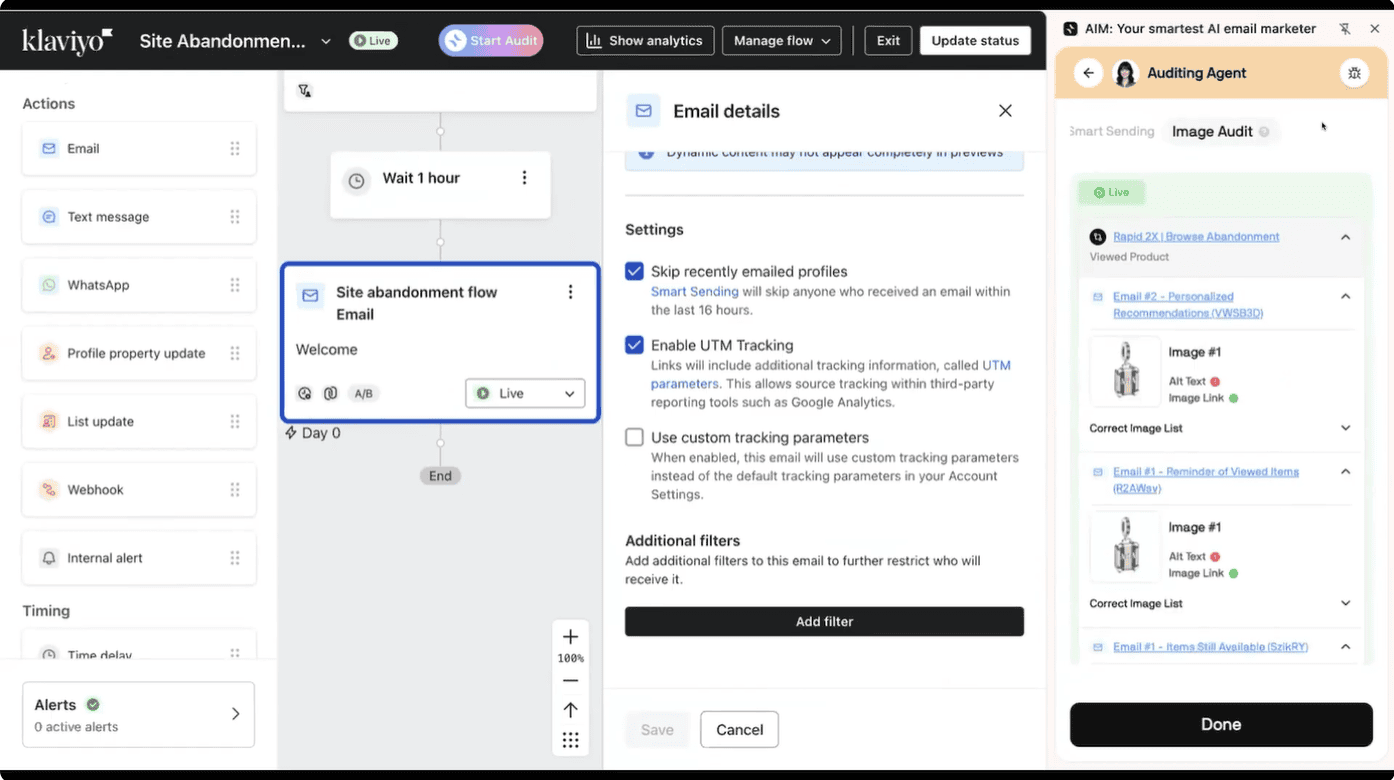1394x780 pixels.
Task: Switch to the Image Audit tab
Action: (1212, 131)
